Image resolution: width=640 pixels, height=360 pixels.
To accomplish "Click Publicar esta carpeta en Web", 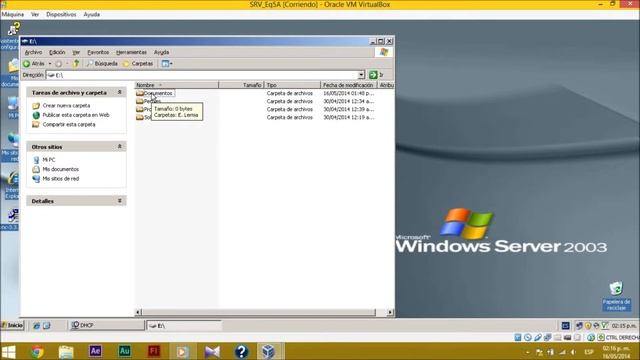I will (x=76, y=115).
